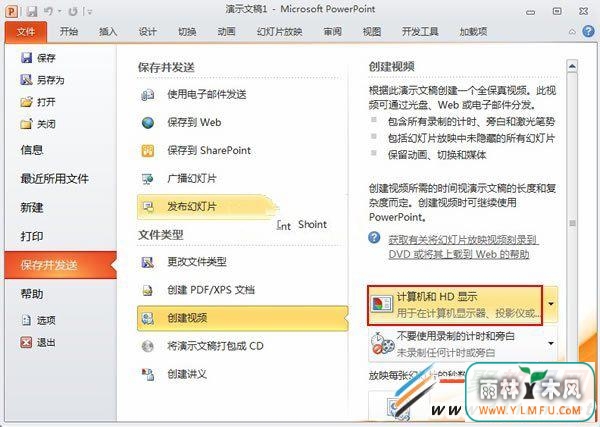Click the 保存到 SharePoint option
The image size is (600, 427).
(242, 150)
